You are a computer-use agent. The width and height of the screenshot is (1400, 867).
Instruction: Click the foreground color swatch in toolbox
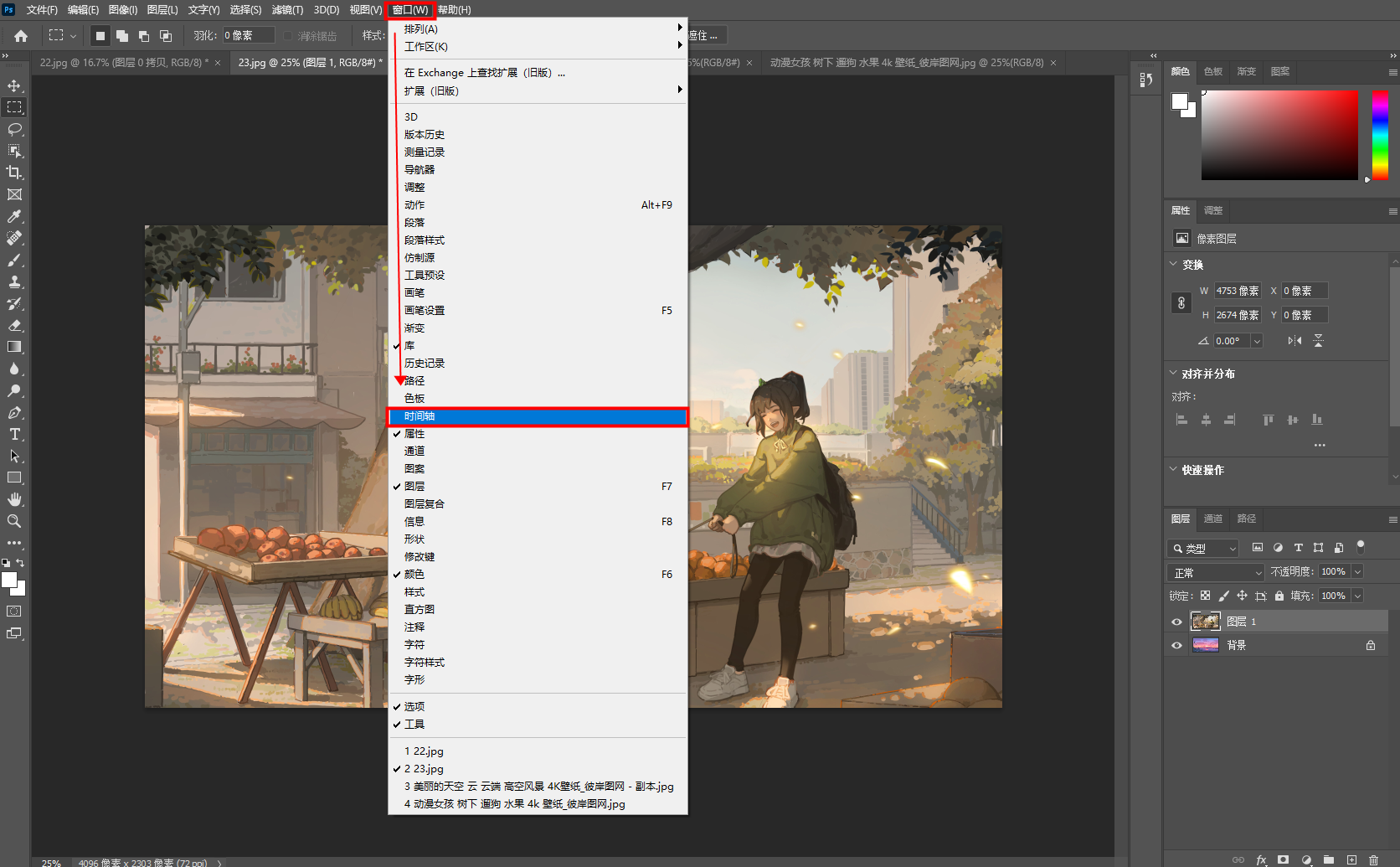point(10,580)
